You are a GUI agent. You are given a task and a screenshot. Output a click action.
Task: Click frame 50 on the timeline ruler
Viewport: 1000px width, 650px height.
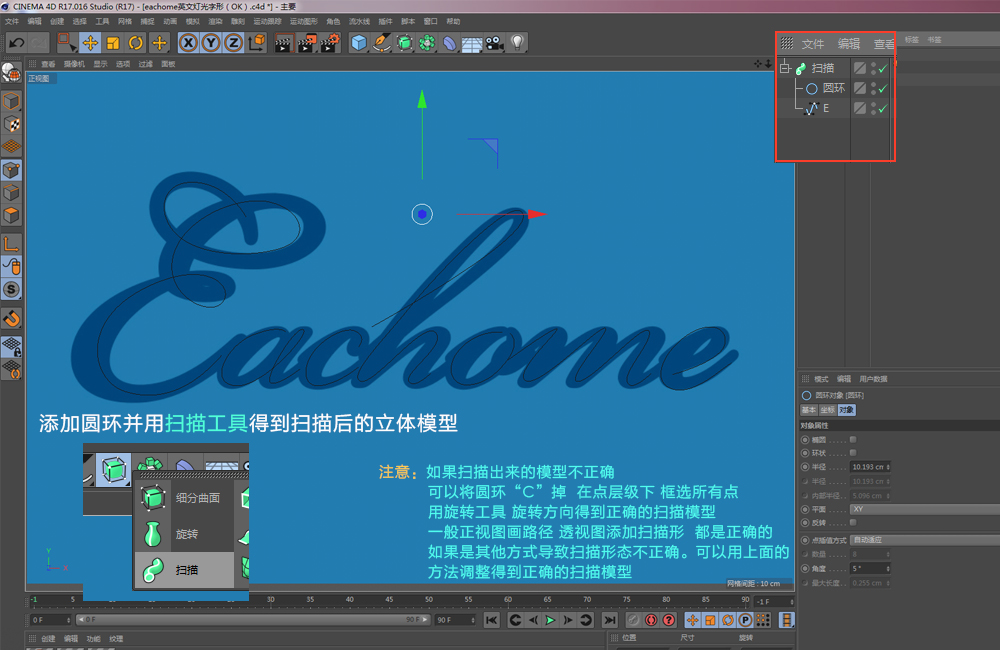coord(429,600)
